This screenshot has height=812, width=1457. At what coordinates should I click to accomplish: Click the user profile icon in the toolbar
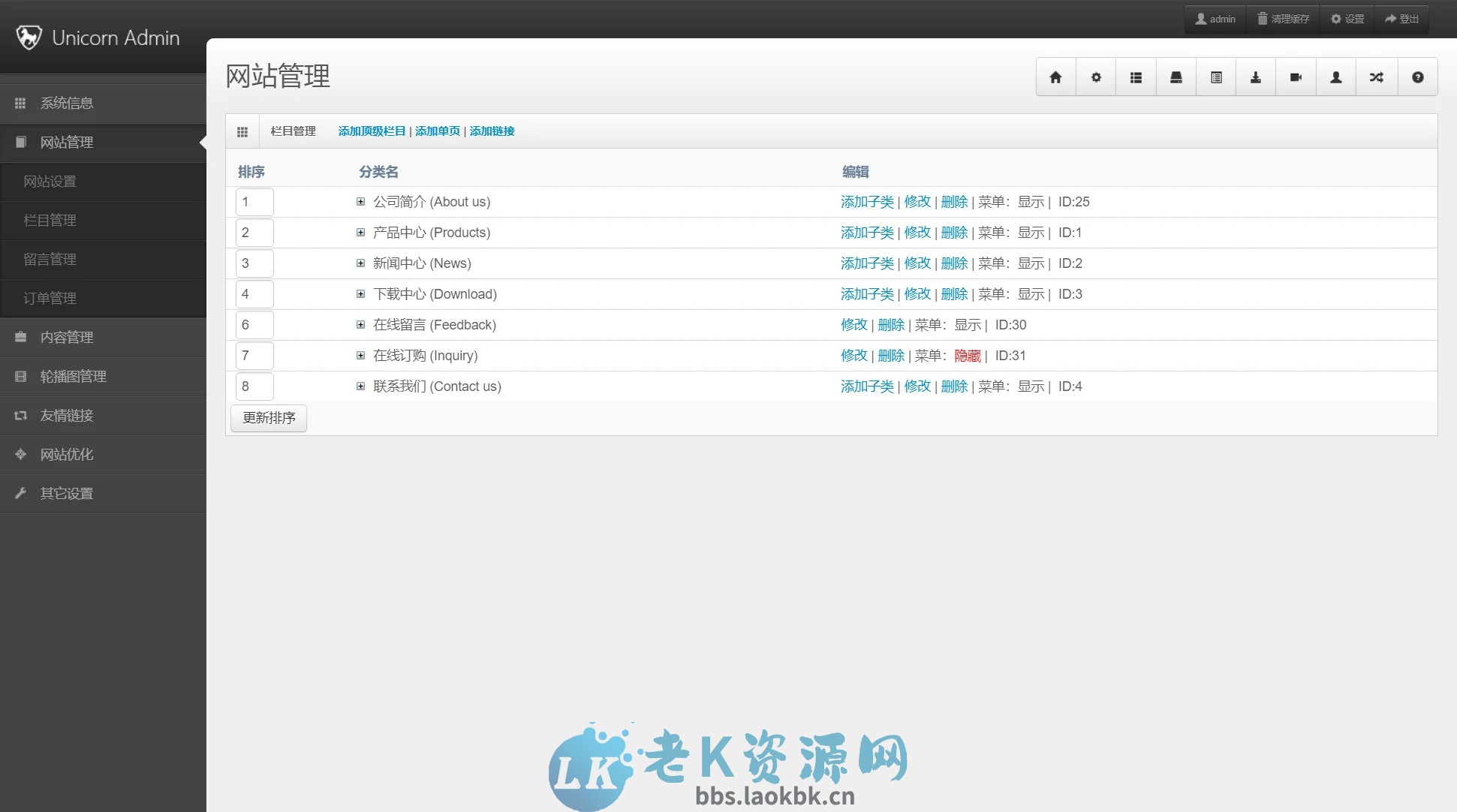pos(1335,77)
